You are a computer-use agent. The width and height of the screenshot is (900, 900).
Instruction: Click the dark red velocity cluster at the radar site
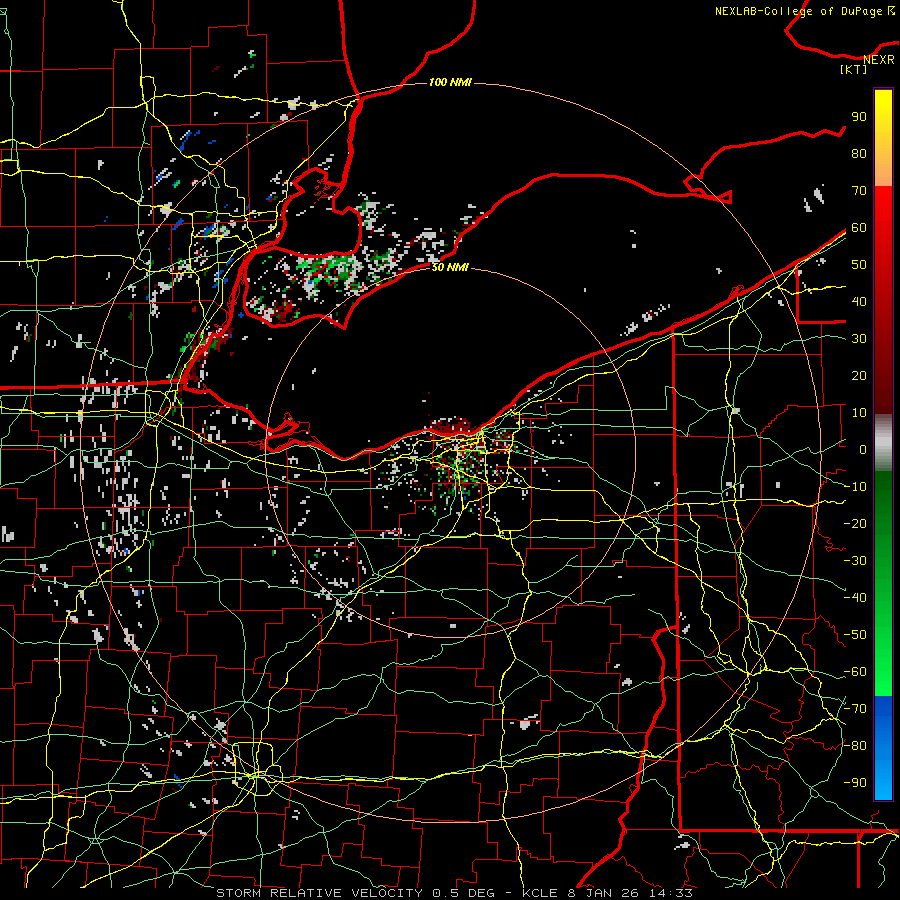point(451,426)
